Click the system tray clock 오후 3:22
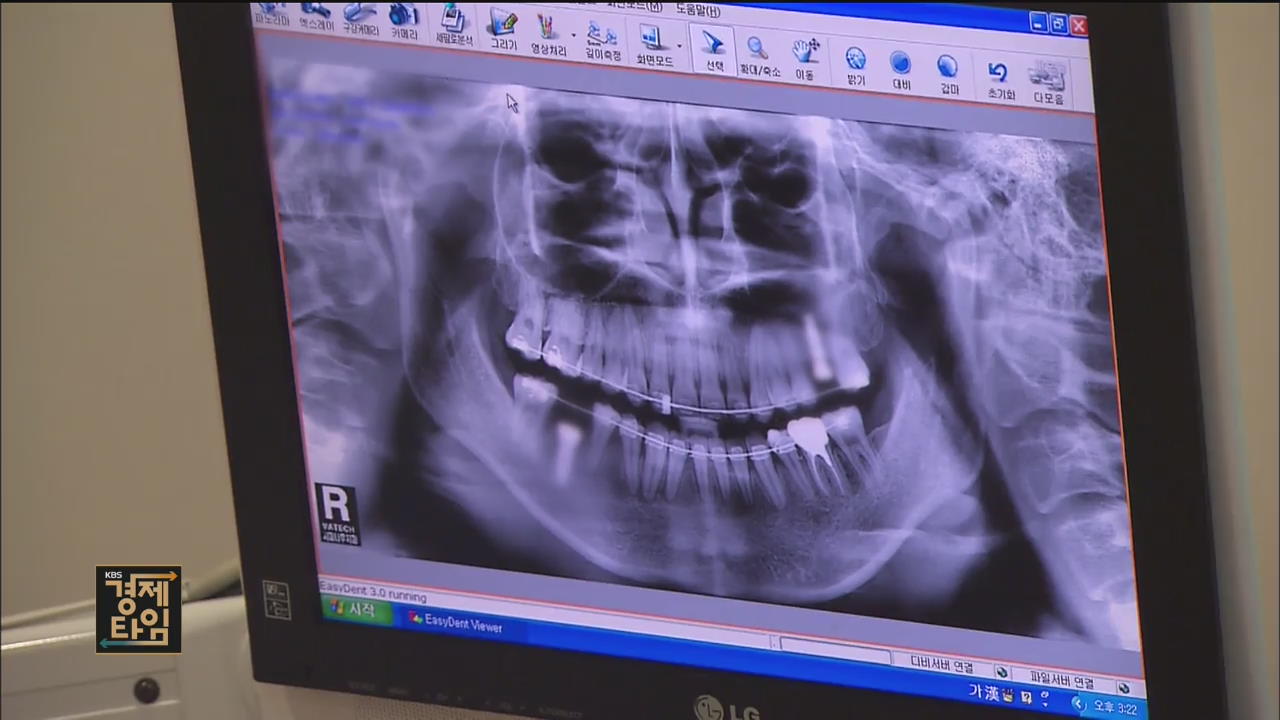Image resolution: width=1280 pixels, height=720 pixels. 1115,708
